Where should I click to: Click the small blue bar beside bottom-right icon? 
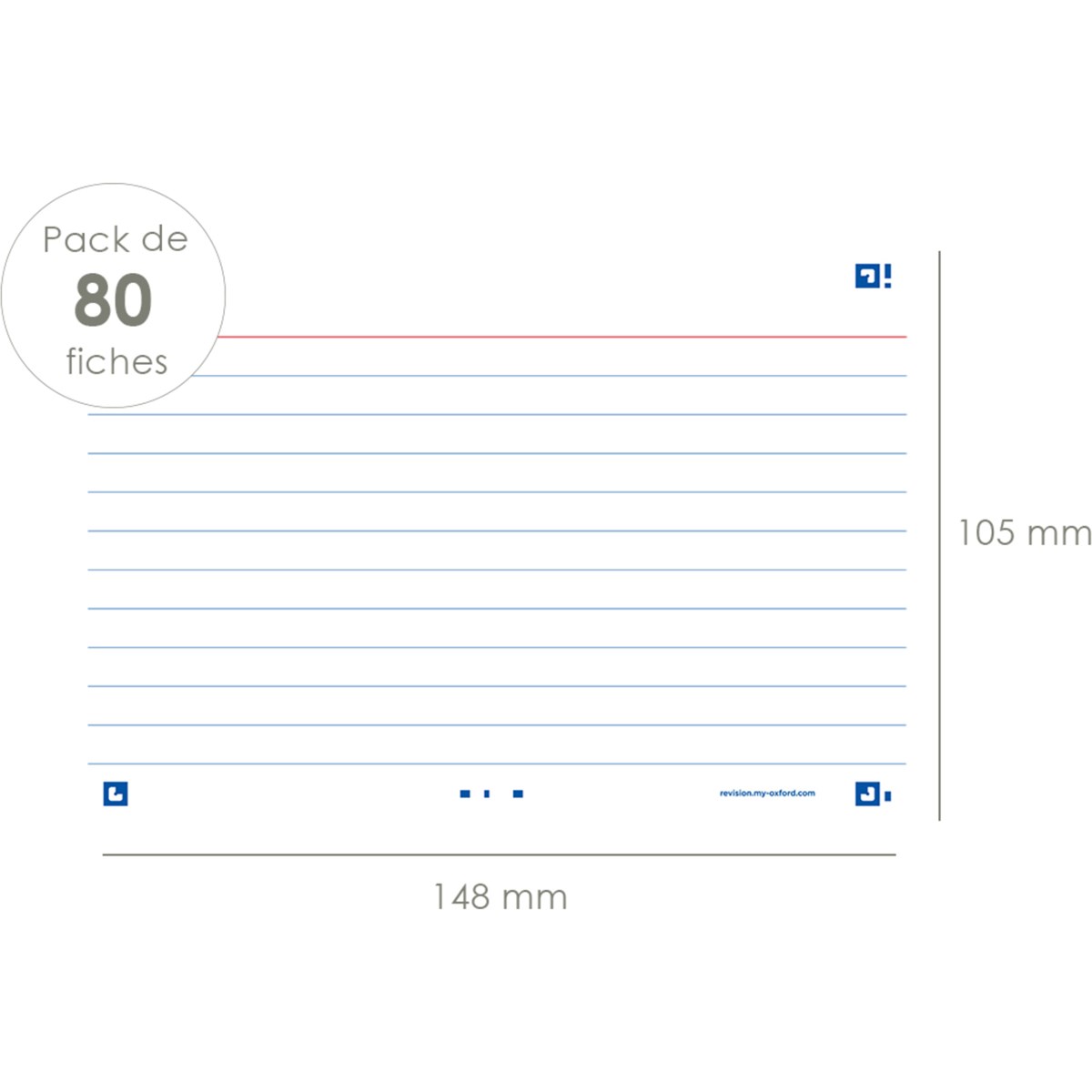(x=888, y=796)
